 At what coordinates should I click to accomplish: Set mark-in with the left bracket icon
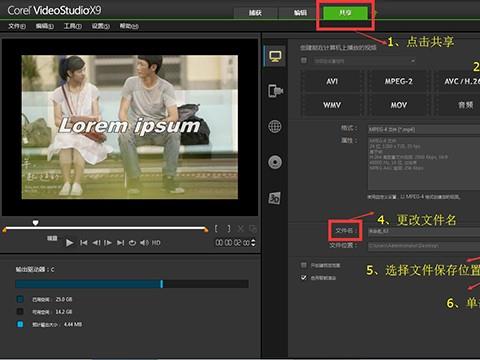pyautogui.click(x=216, y=229)
